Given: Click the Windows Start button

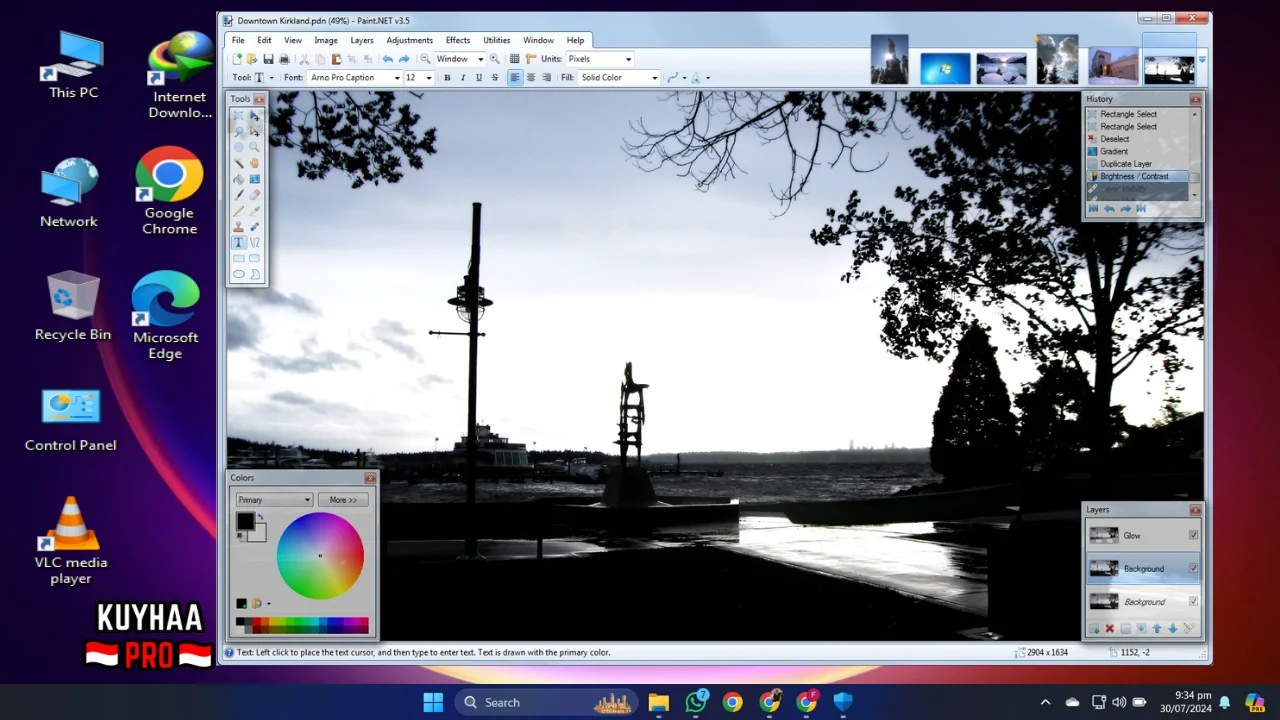Looking at the screenshot, I should click(433, 702).
